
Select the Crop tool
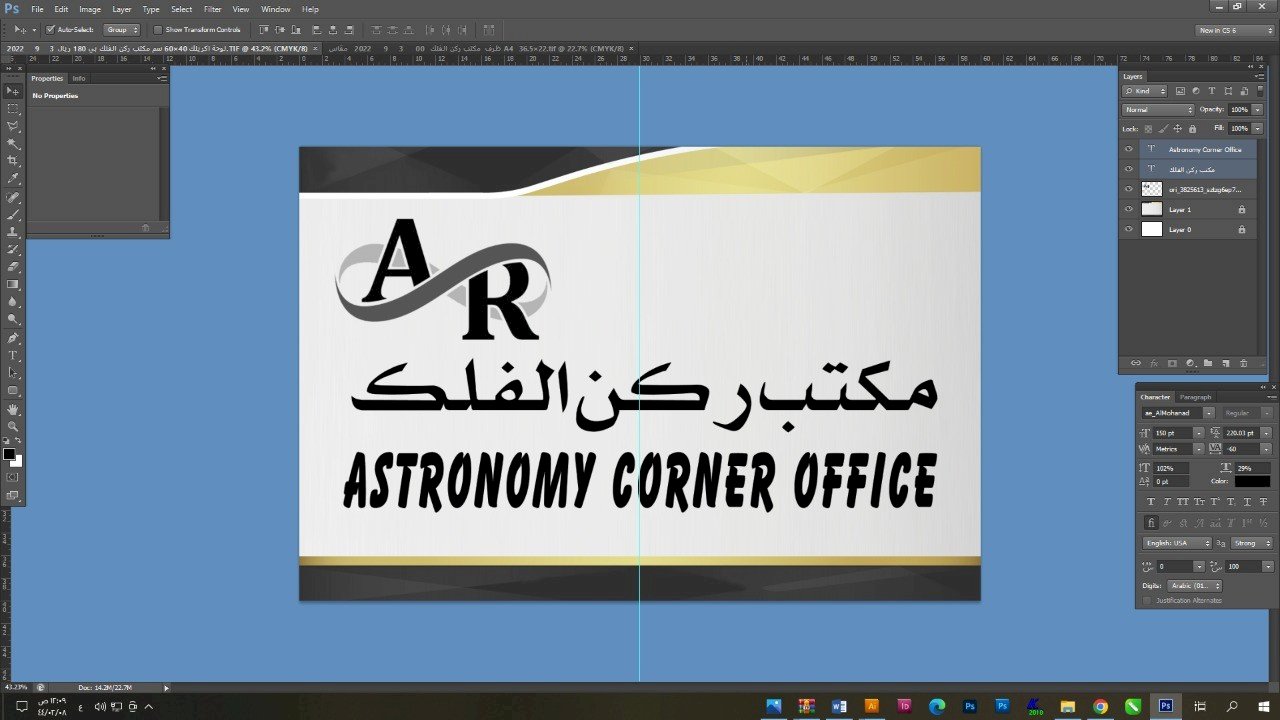pyautogui.click(x=13, y=160)
